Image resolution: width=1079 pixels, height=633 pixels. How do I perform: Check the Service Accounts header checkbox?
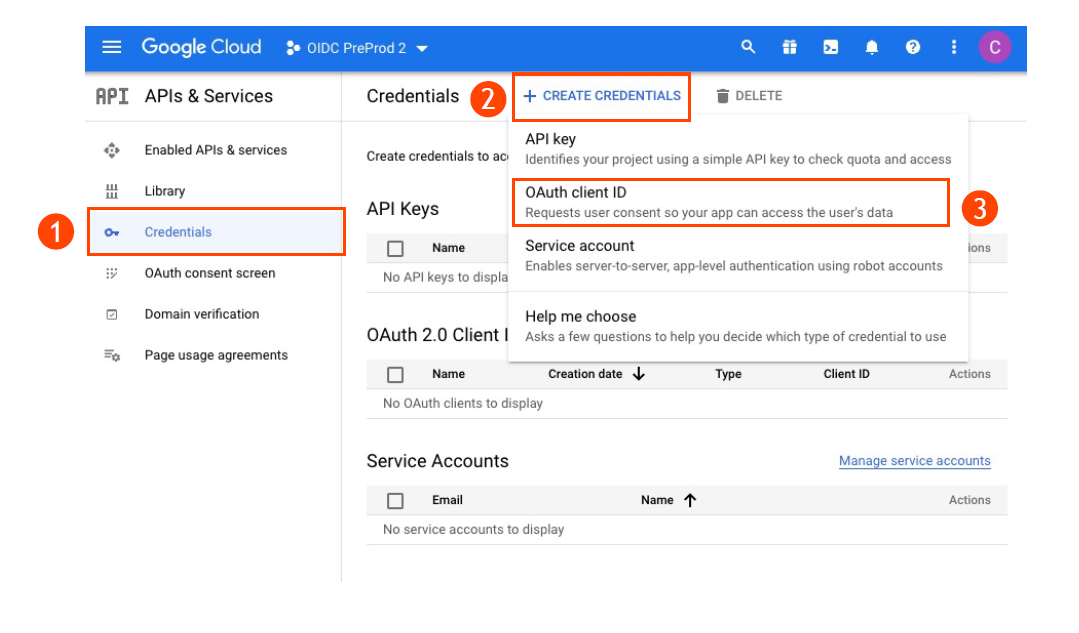pos(395,500)
